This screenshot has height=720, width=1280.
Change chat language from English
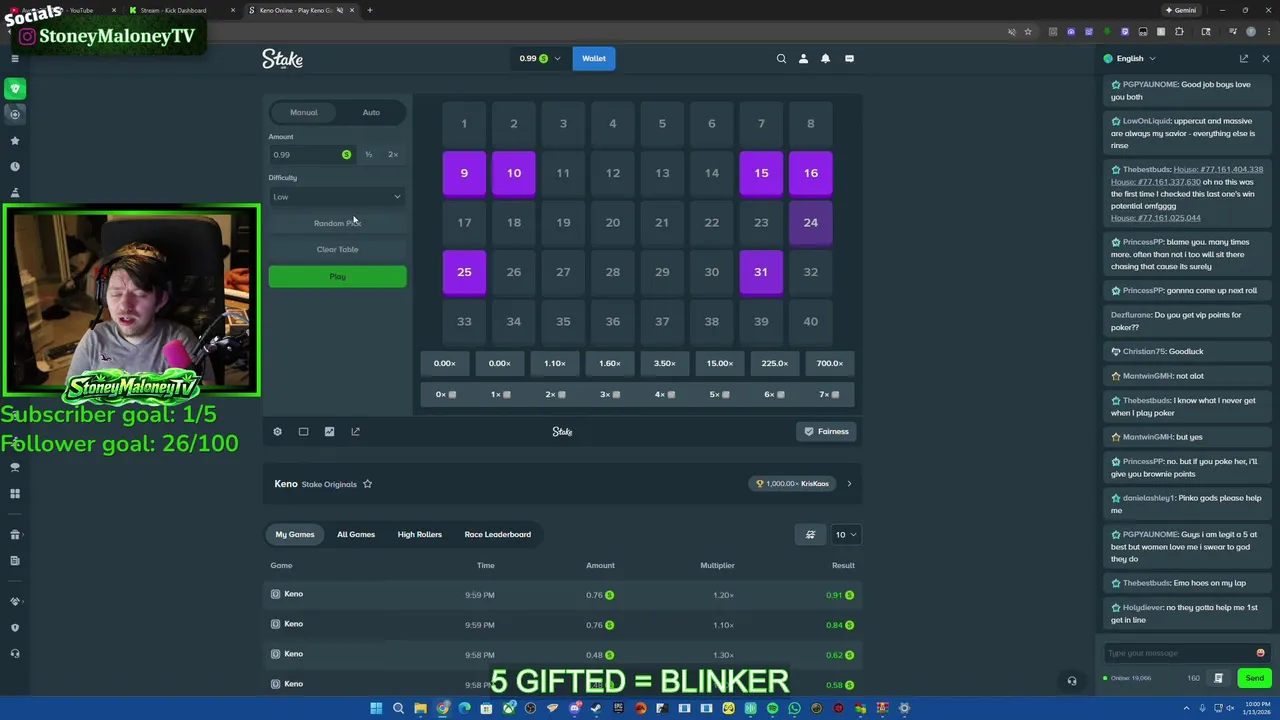(x=1130, y=59)
